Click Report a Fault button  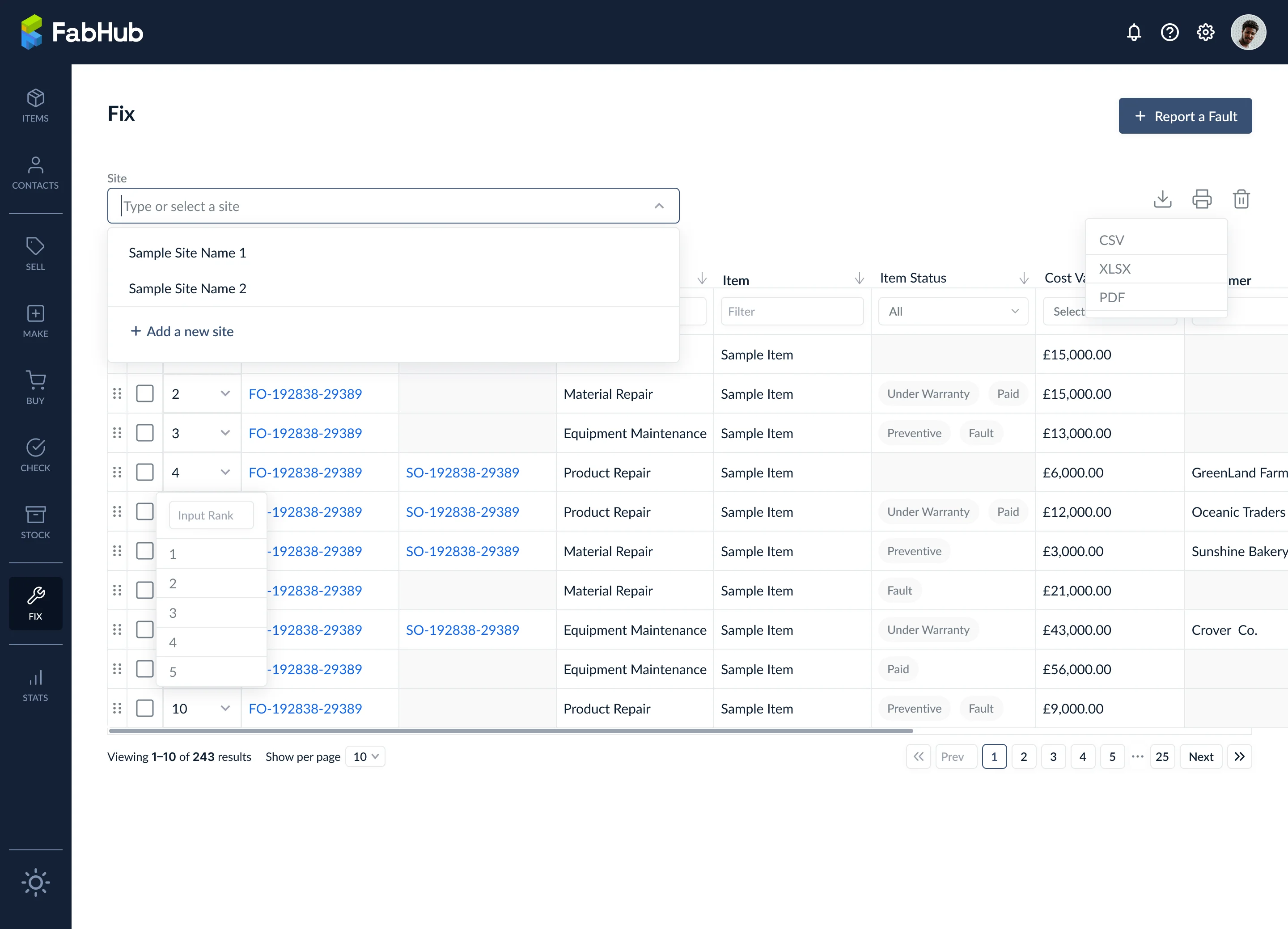[x=1185, y=116]
